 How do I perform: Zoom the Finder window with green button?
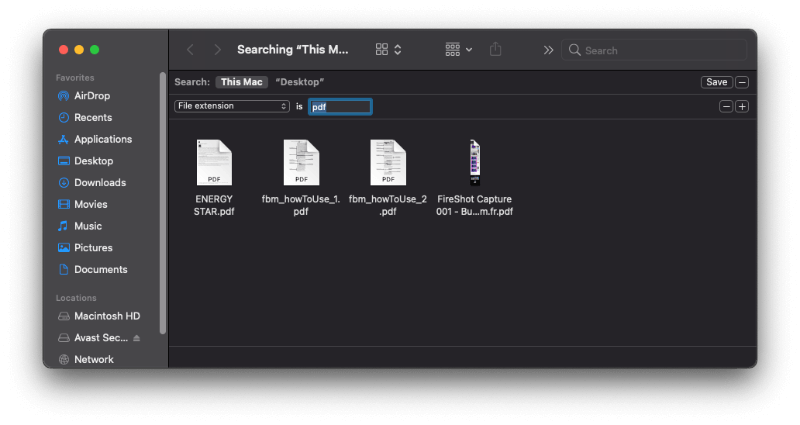(94, 49)
